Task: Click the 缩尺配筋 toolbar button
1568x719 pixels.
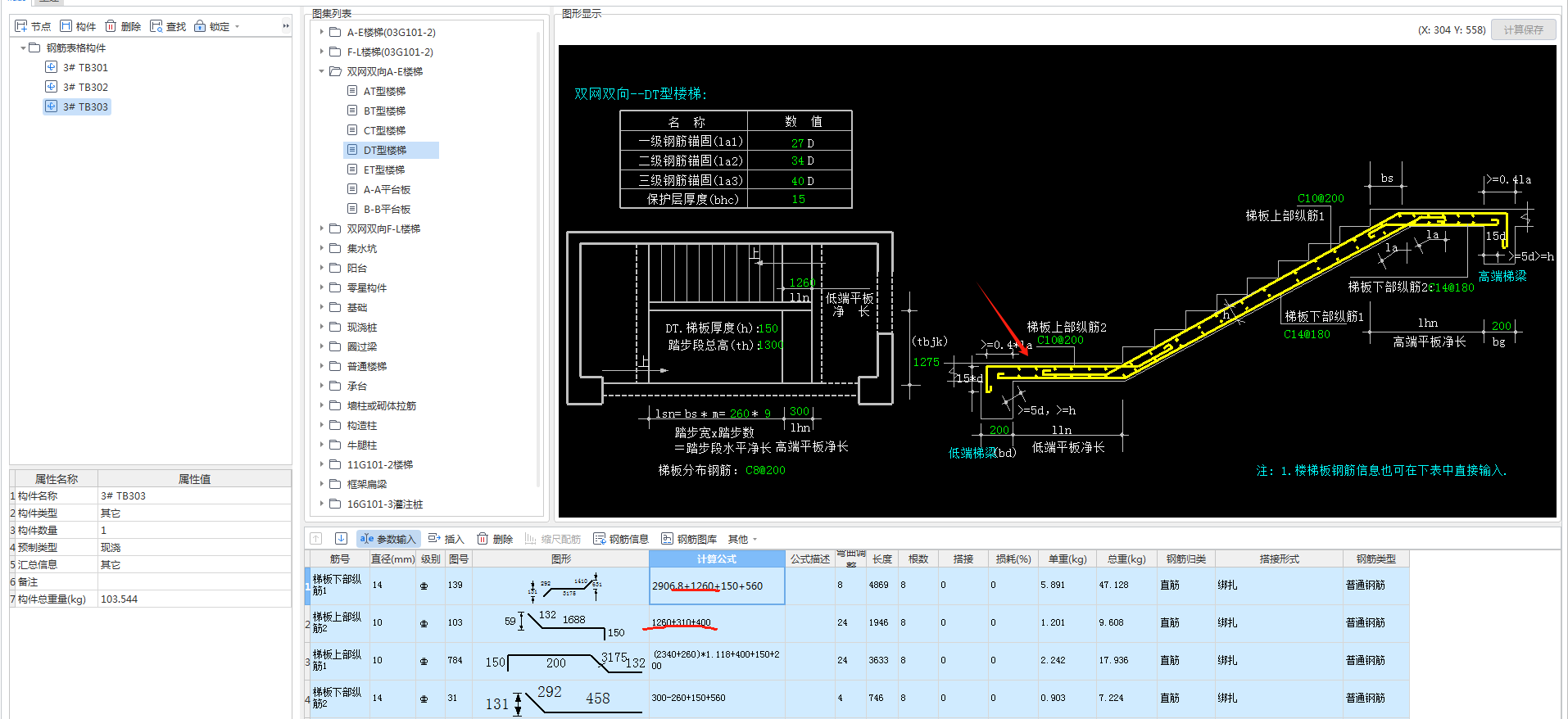Action: click(x=552, y=539)
